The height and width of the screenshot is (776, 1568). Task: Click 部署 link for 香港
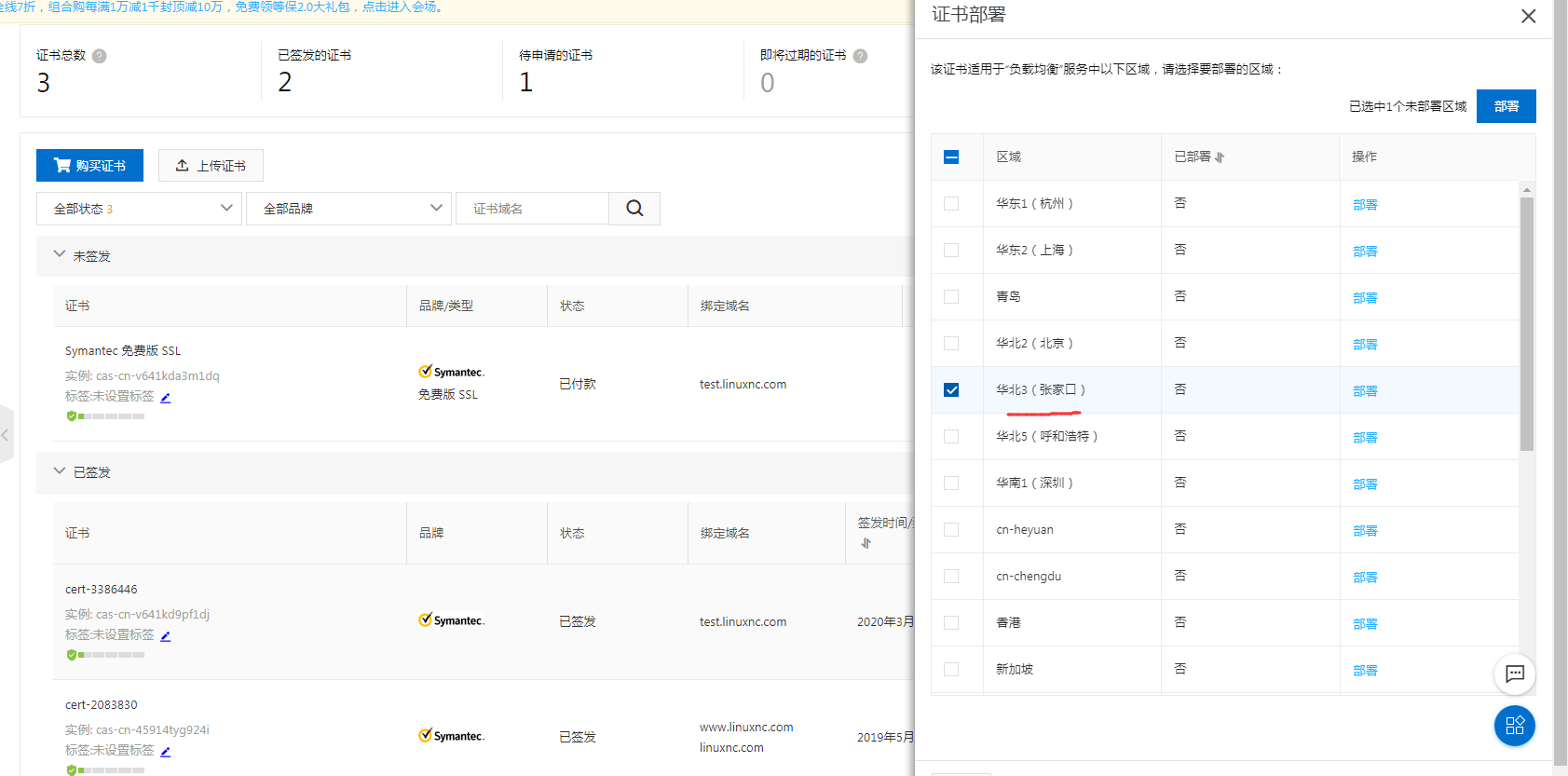(x=1365, y=624)
